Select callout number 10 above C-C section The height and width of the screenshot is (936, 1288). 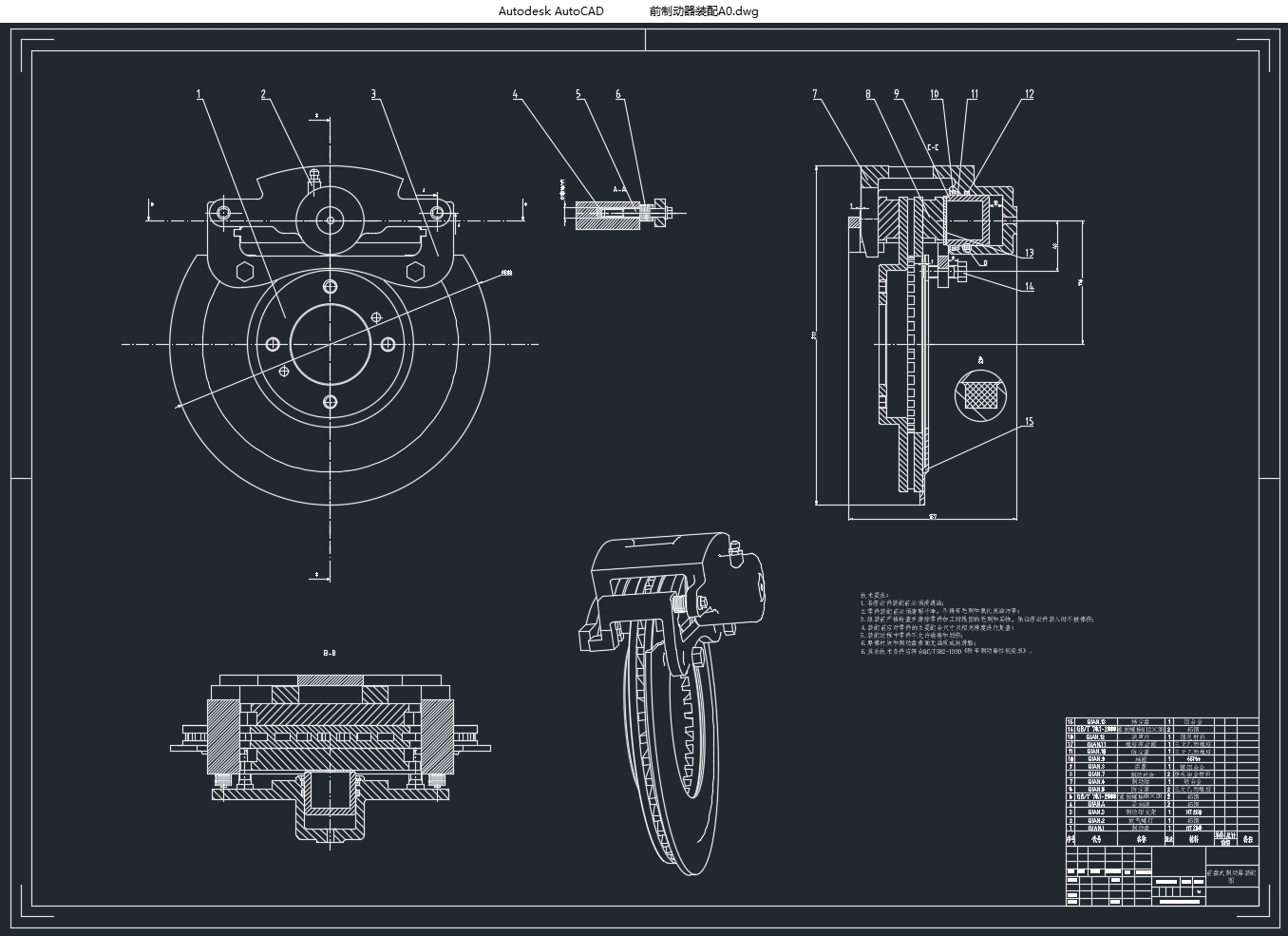tap(936, 94)
